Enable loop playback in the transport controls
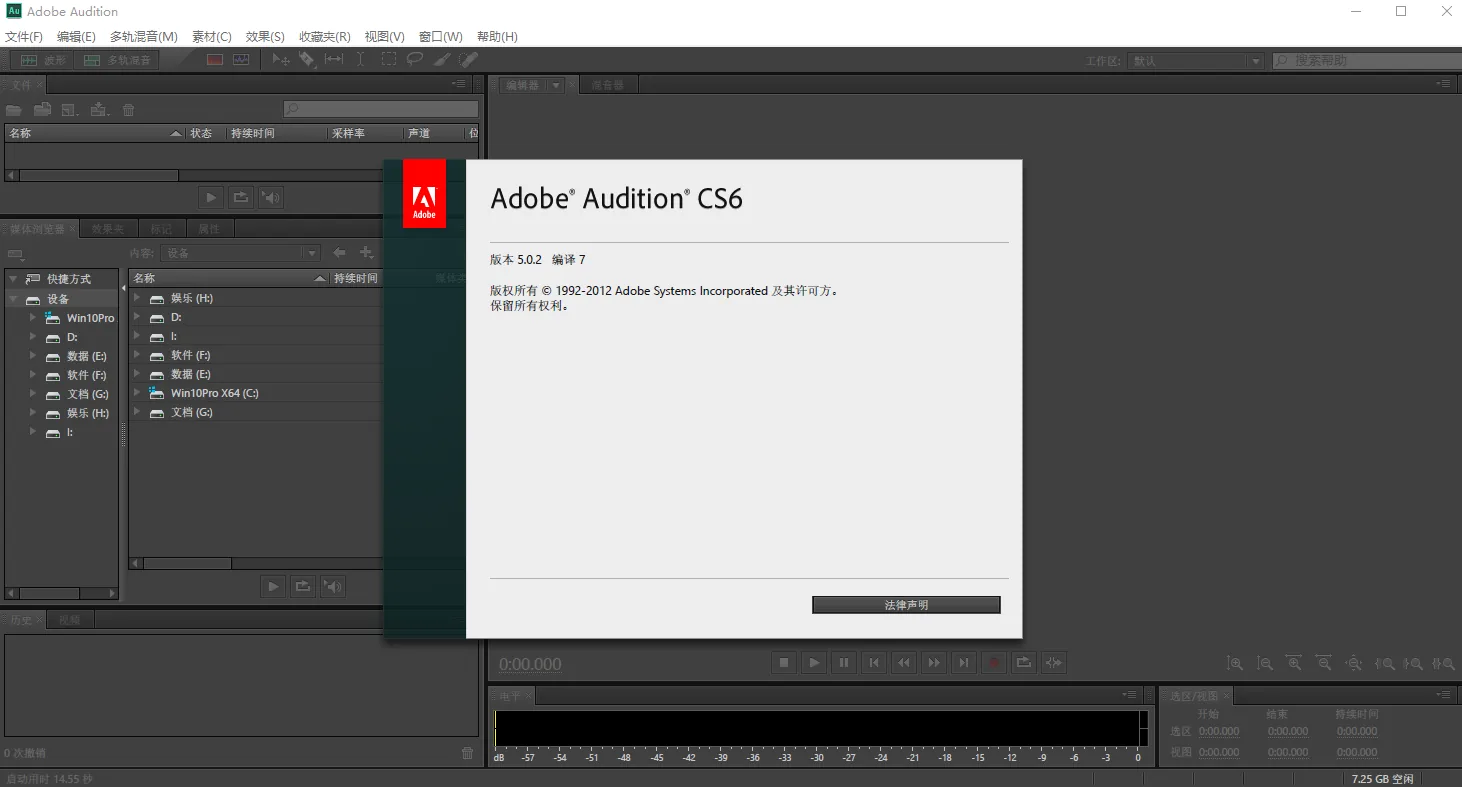The height and width of the screenshot is (787, 1462). point(1024,662)
